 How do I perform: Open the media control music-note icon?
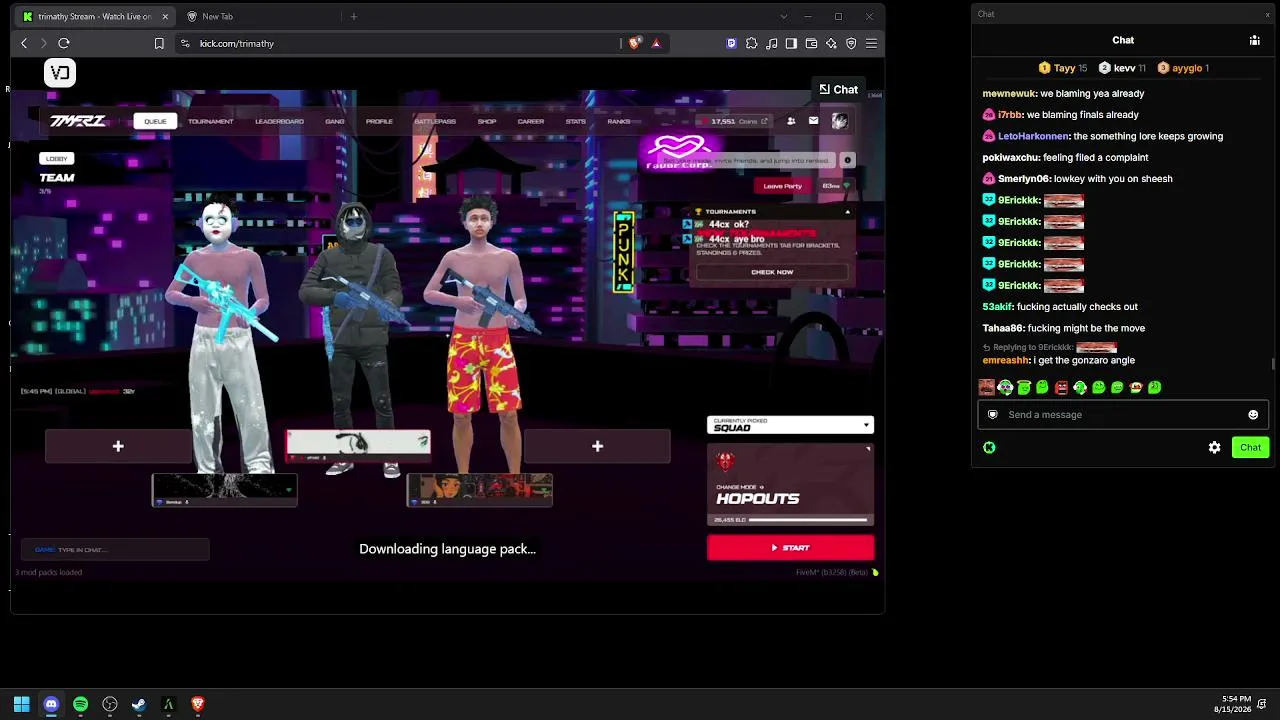point(771,43)
